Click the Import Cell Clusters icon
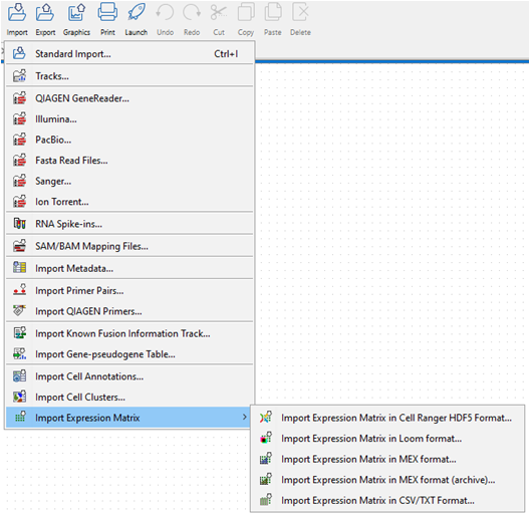 pos(19,397)
